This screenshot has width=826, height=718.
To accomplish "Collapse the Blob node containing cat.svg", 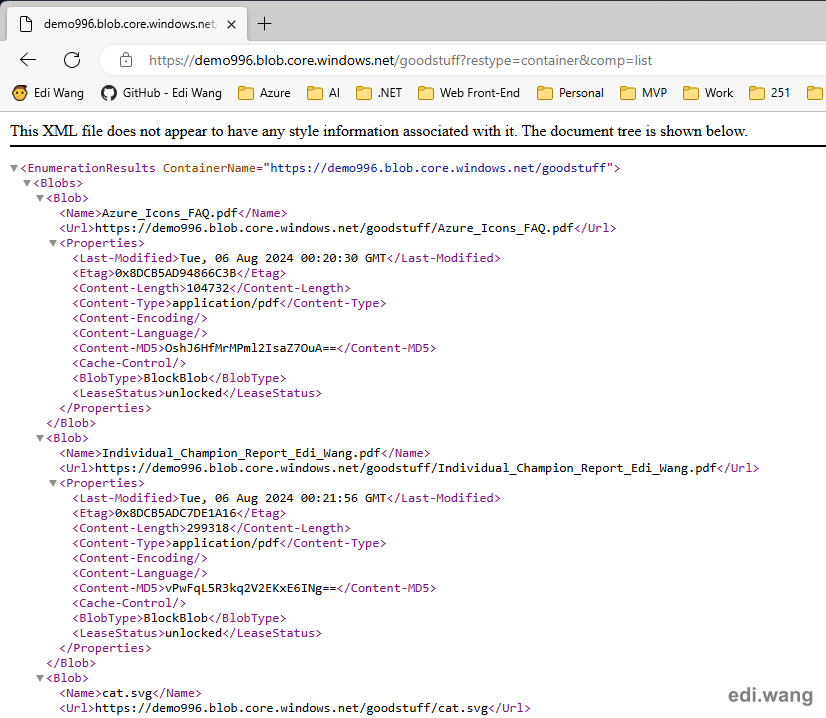I will [x=40, y=678].
